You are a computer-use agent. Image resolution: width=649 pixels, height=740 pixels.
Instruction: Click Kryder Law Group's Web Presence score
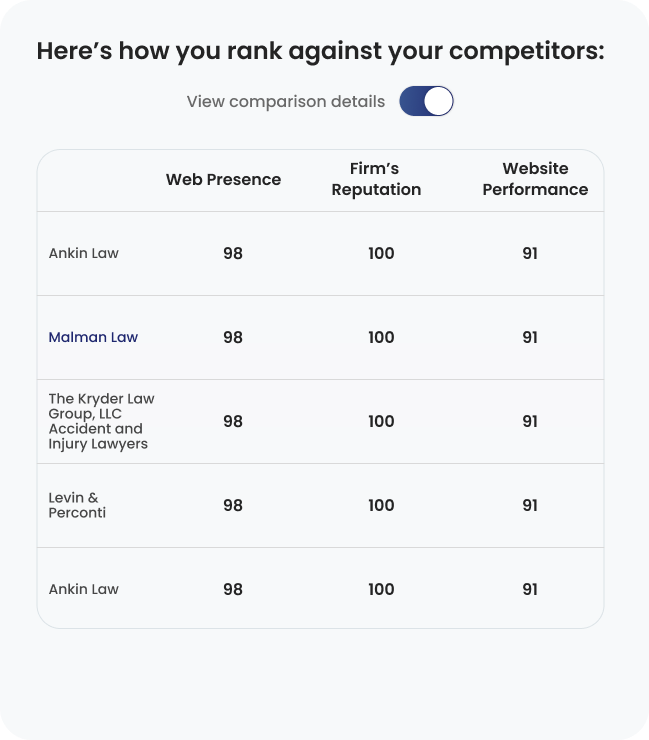point(233,421)
